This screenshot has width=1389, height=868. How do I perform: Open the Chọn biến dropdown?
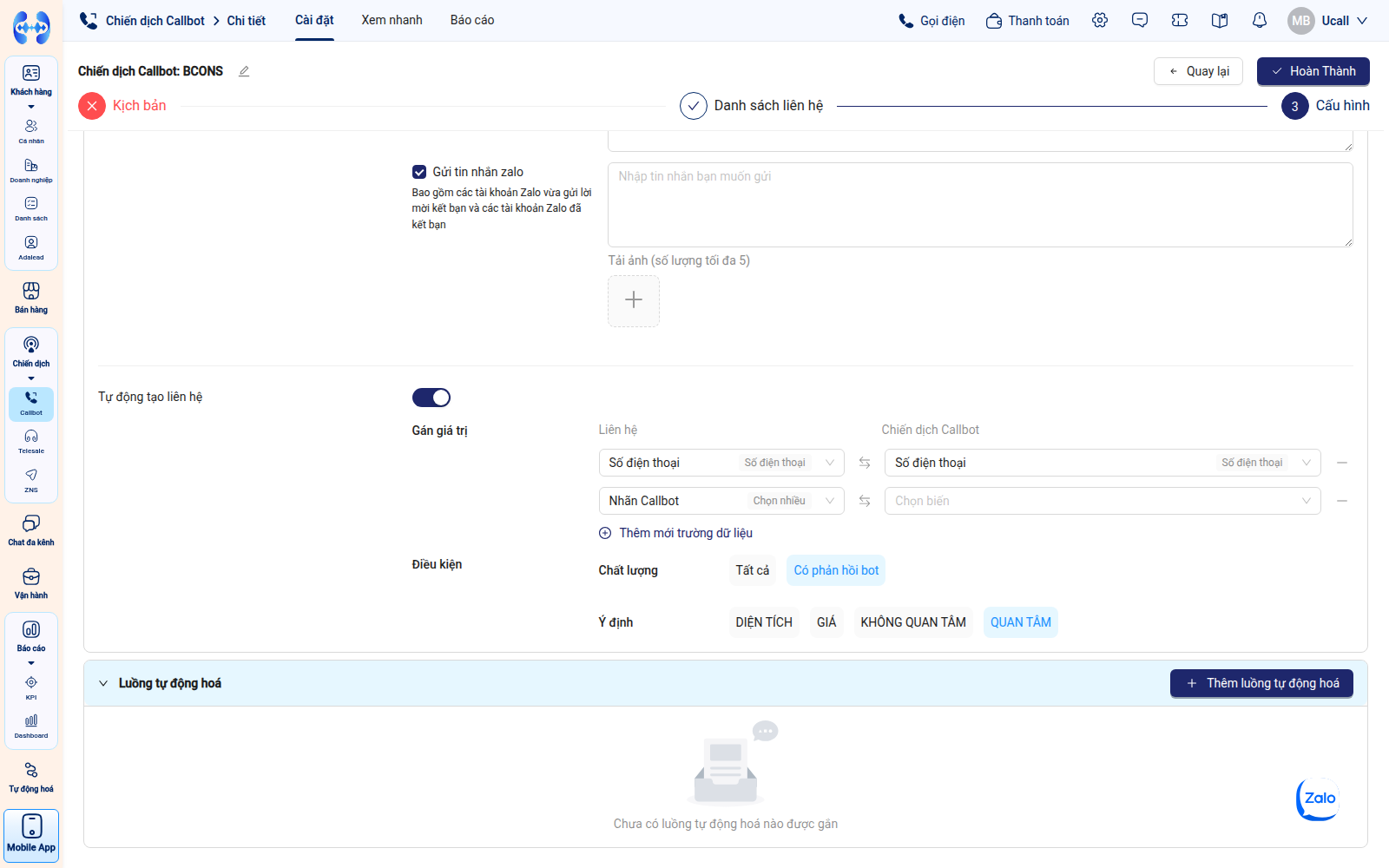coord(1103,501)
